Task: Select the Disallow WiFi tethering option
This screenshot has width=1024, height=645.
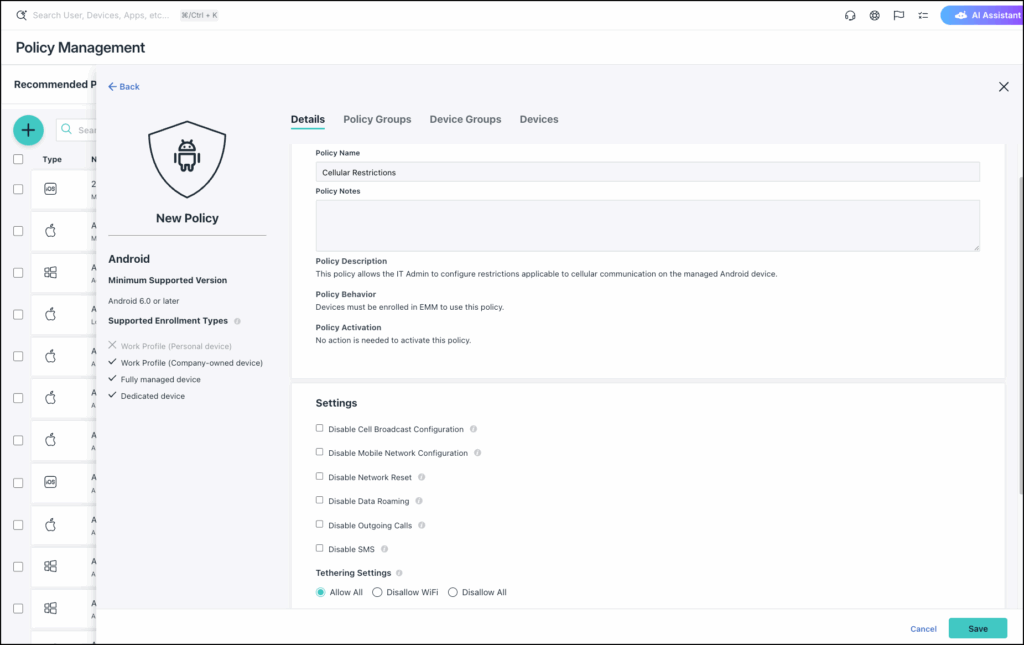Action: tap(377, 592)
